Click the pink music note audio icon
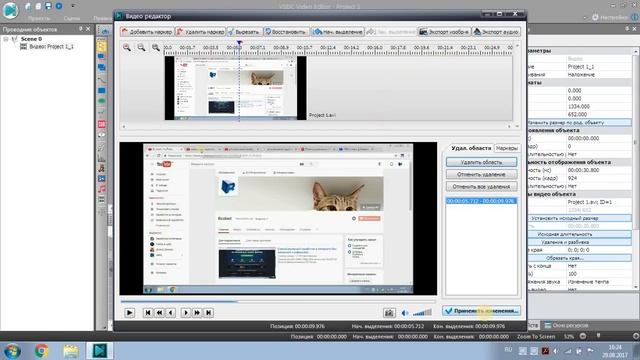 (102, 189)
